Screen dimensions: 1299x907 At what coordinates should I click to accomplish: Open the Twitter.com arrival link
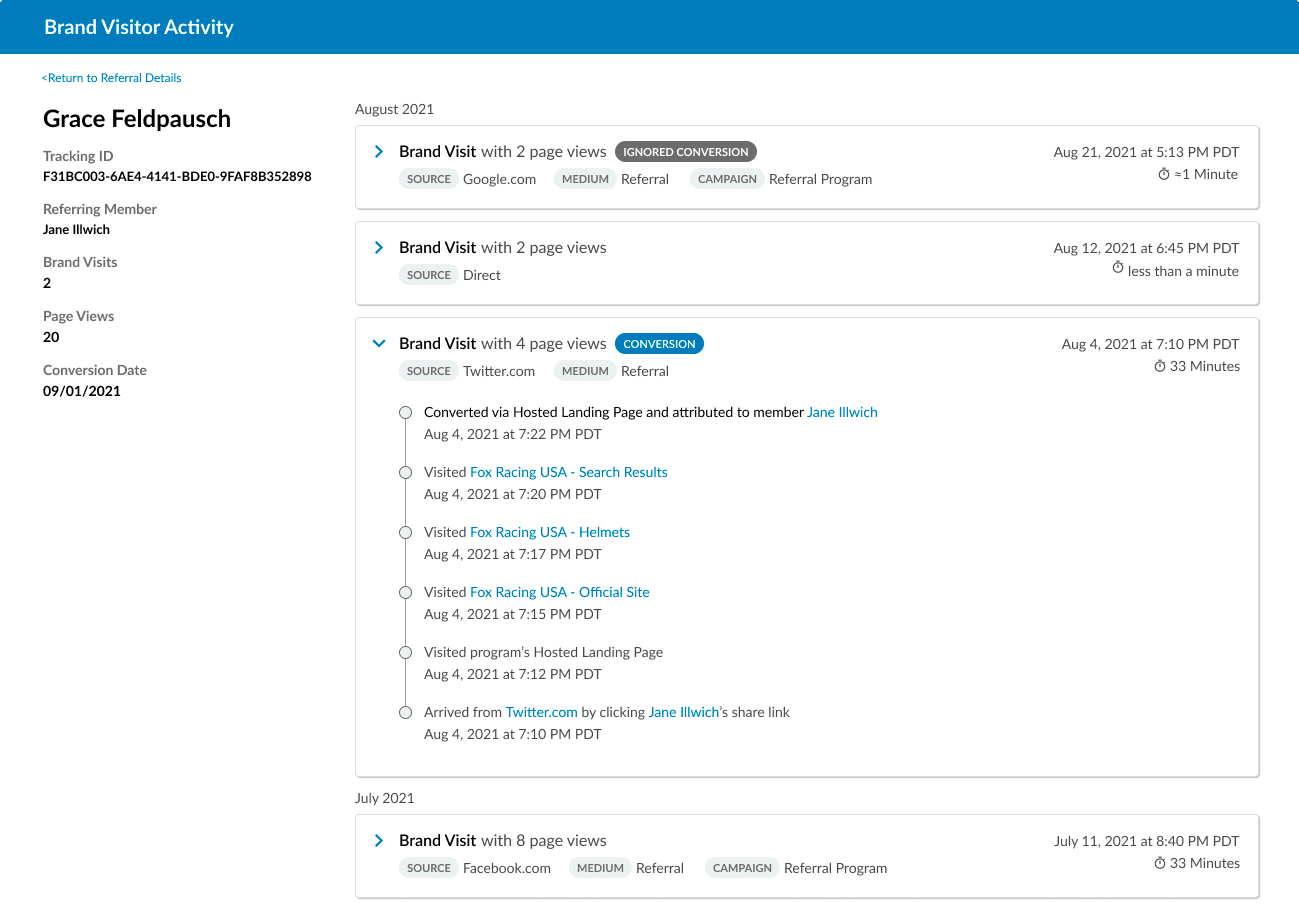pyautogui.click(x=542, y=712)
